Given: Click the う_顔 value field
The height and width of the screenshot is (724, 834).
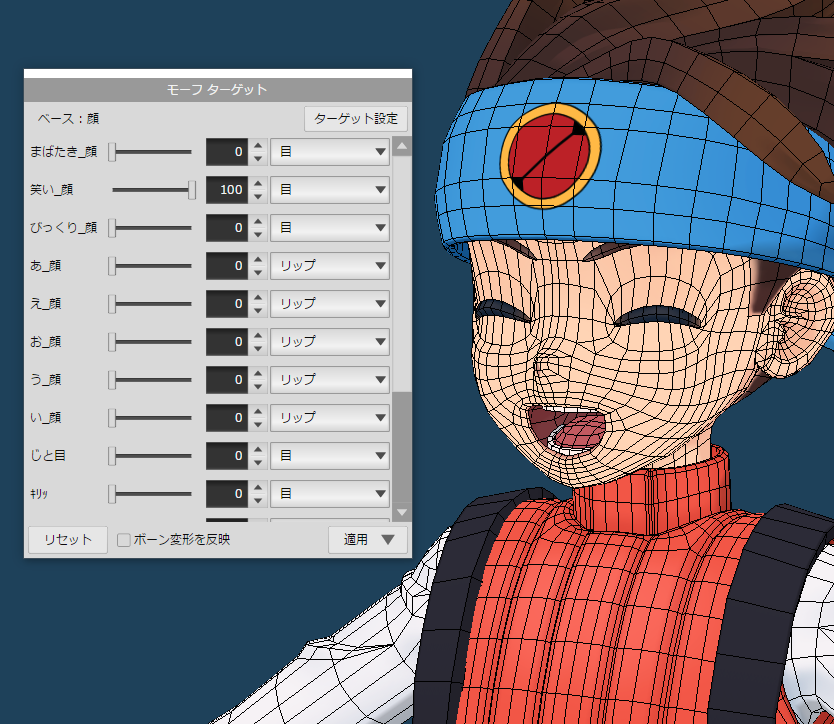Looking at the screenshot, I should (227, 380).
